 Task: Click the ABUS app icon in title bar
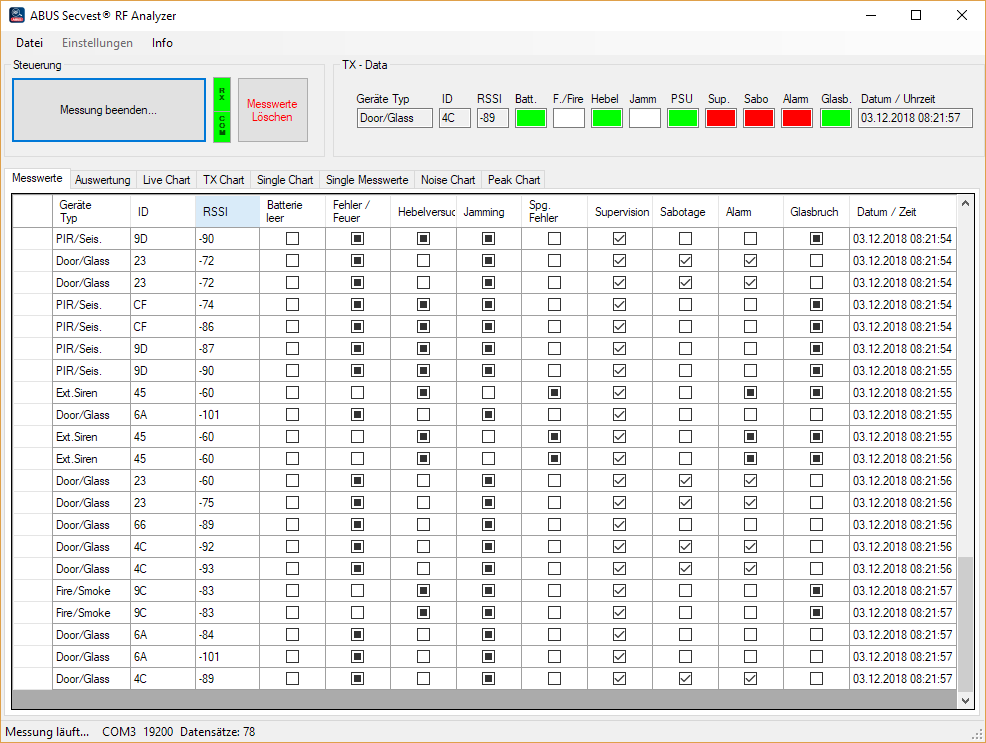click(17, 15)
